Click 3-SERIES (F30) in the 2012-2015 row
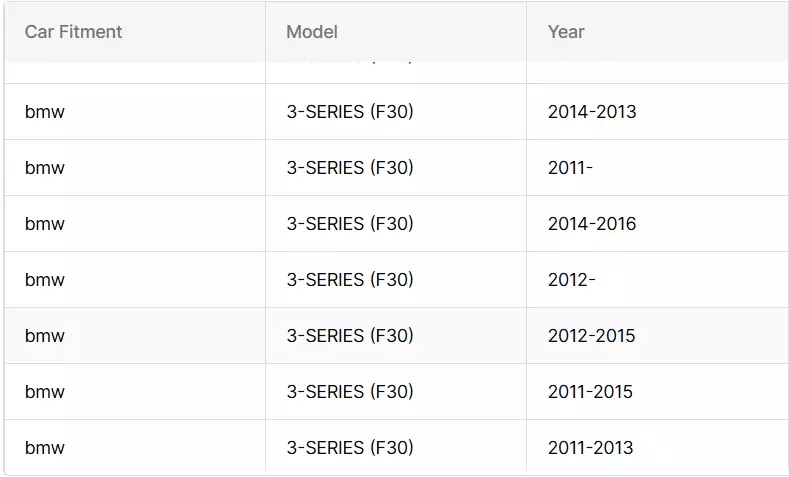The width and height of the screenshot is (789, 477). tap(350, 336)
